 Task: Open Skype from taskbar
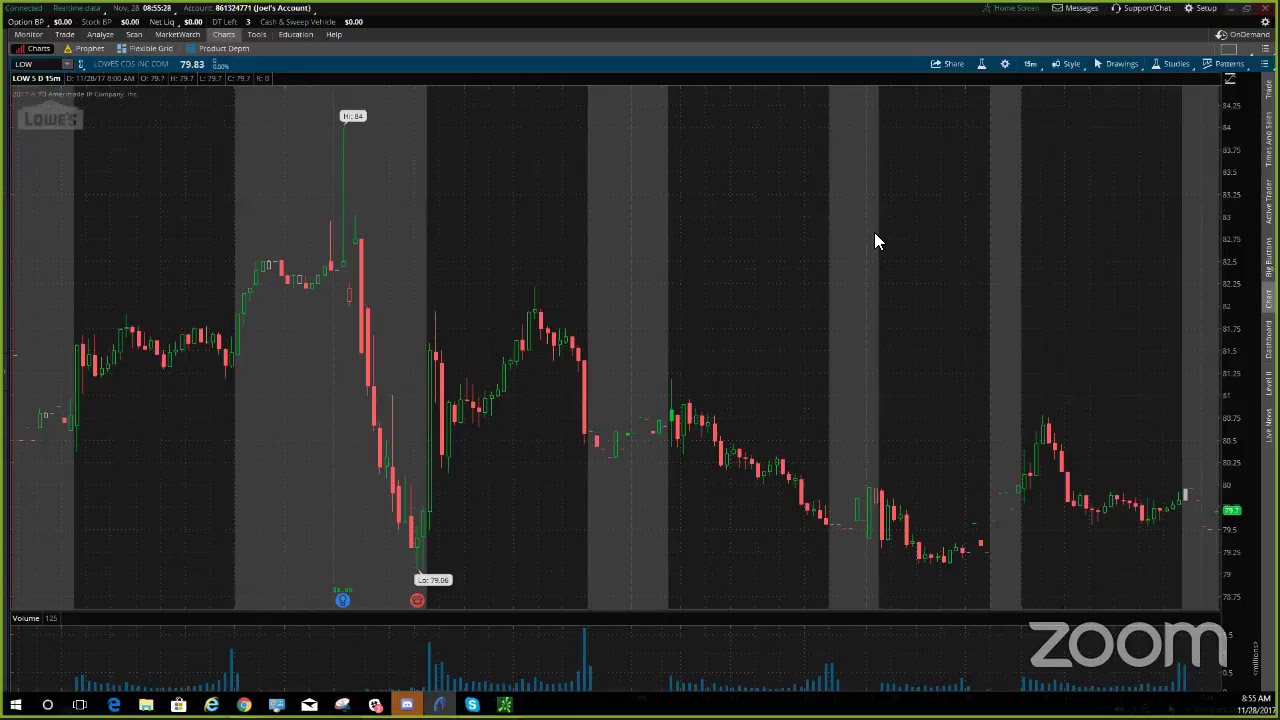(x=472, y=705)
